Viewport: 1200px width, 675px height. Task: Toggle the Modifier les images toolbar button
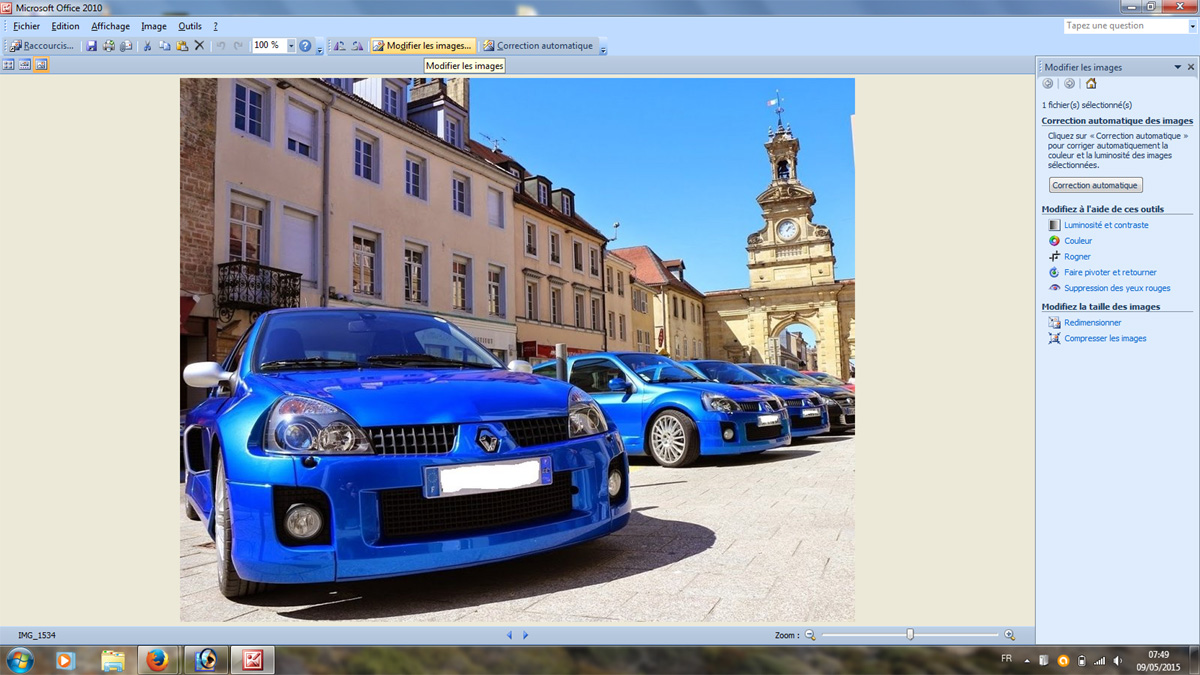(x=422, y=46)
